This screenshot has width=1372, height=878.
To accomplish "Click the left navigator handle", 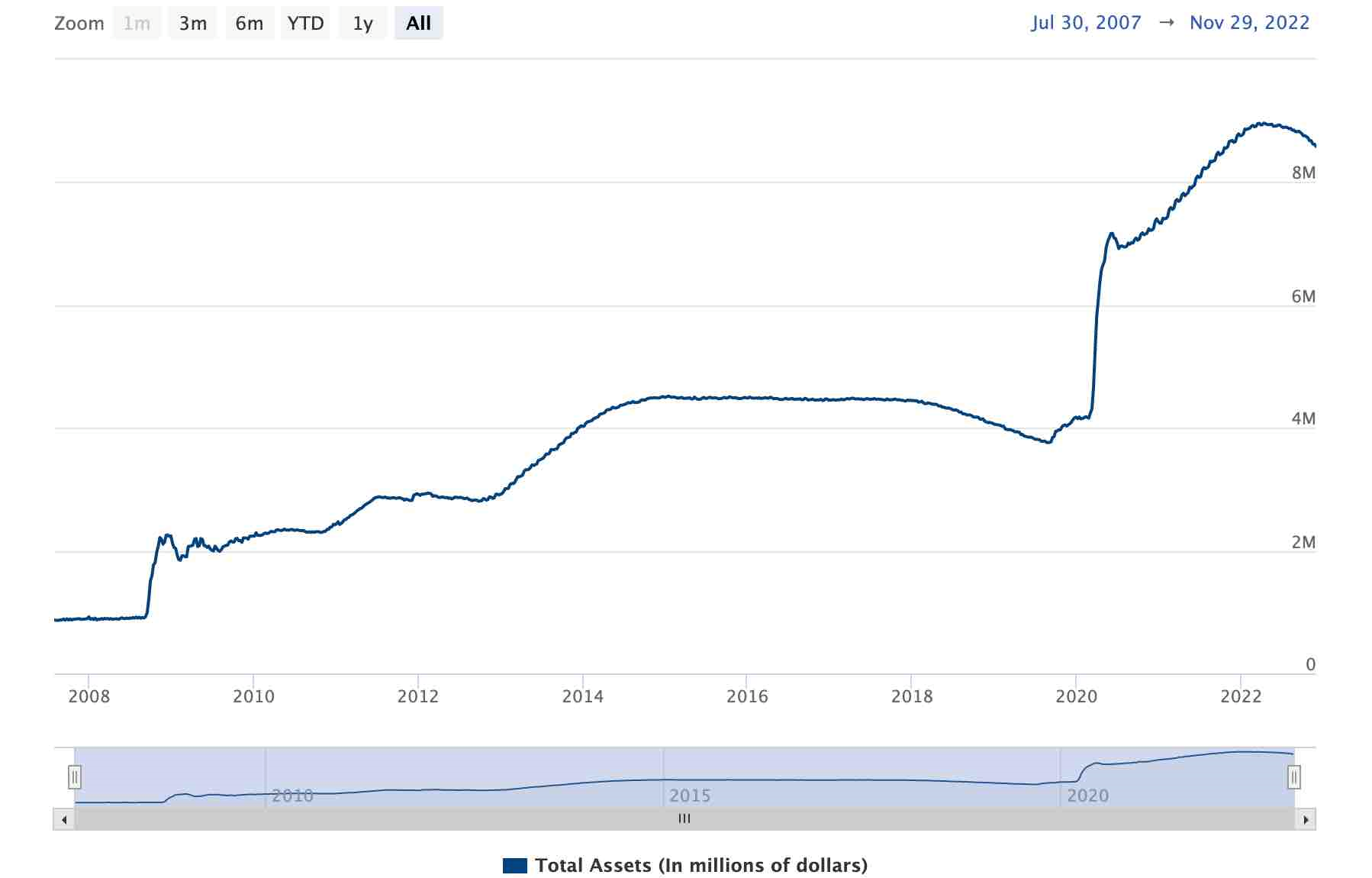I will [75, 777].
